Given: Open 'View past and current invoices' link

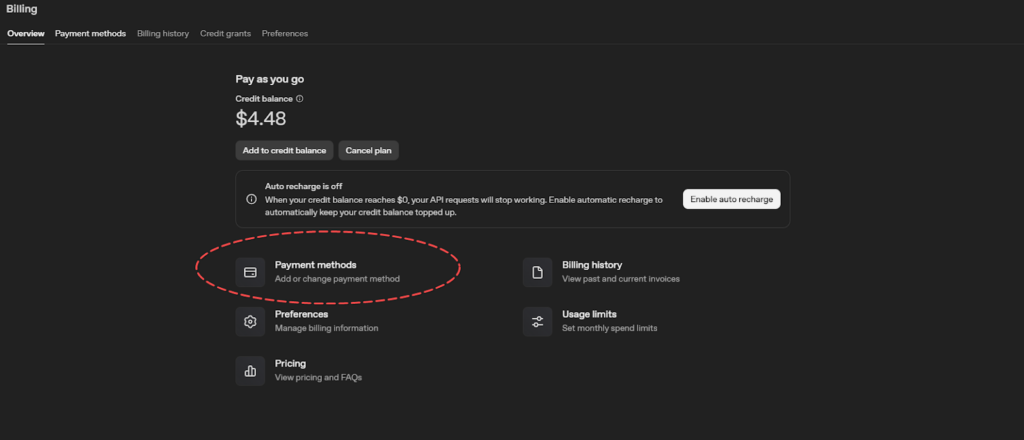Looking at the screenshot, I should click(x=620, y=279).
